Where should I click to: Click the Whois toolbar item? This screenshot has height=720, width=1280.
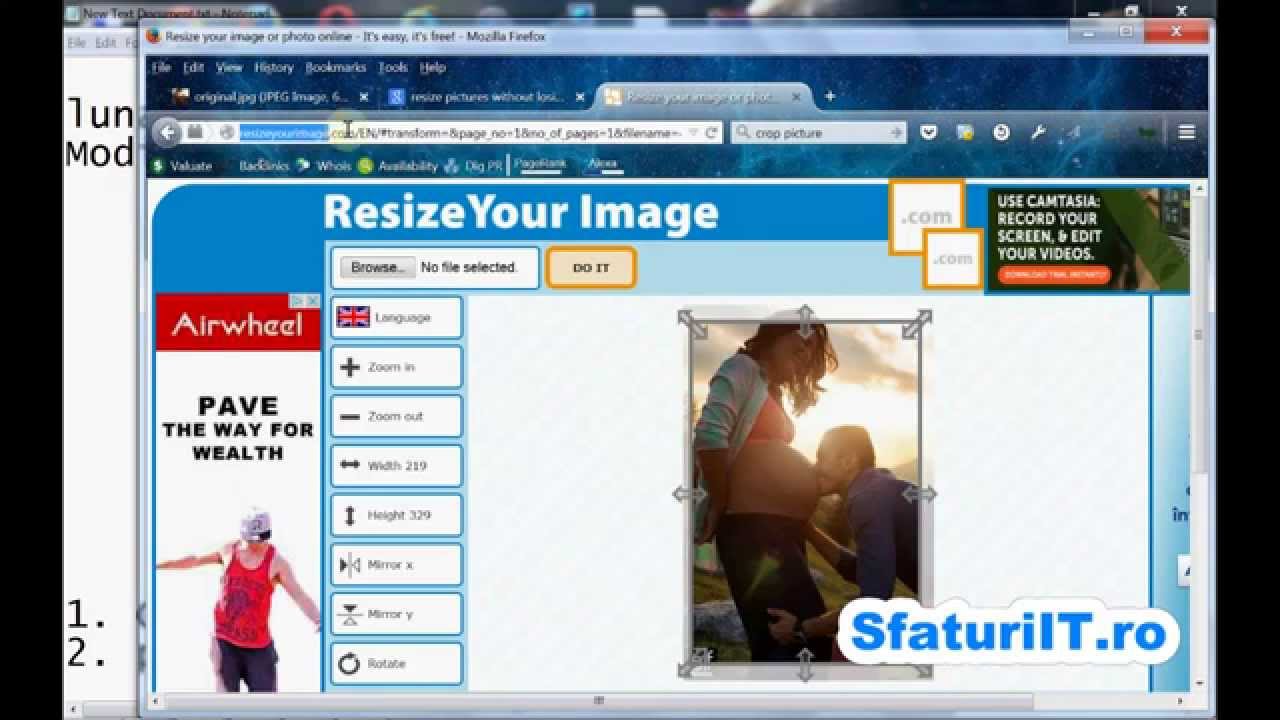click(x=324, y=166)
